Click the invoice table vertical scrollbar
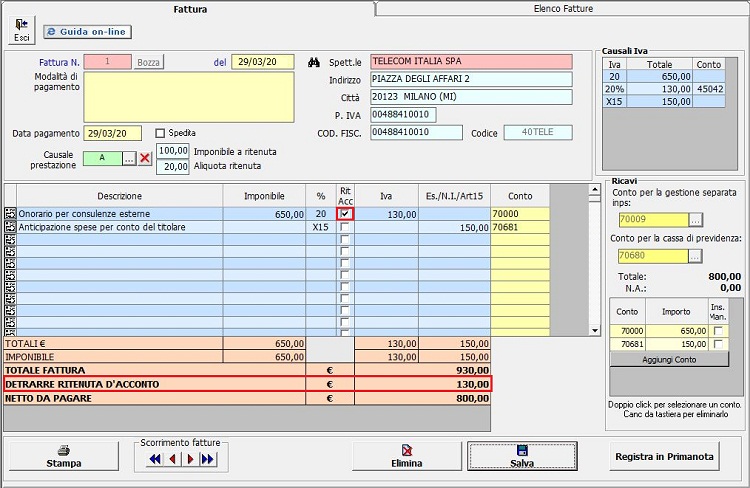The image size is (750, 488). [563, 260]
